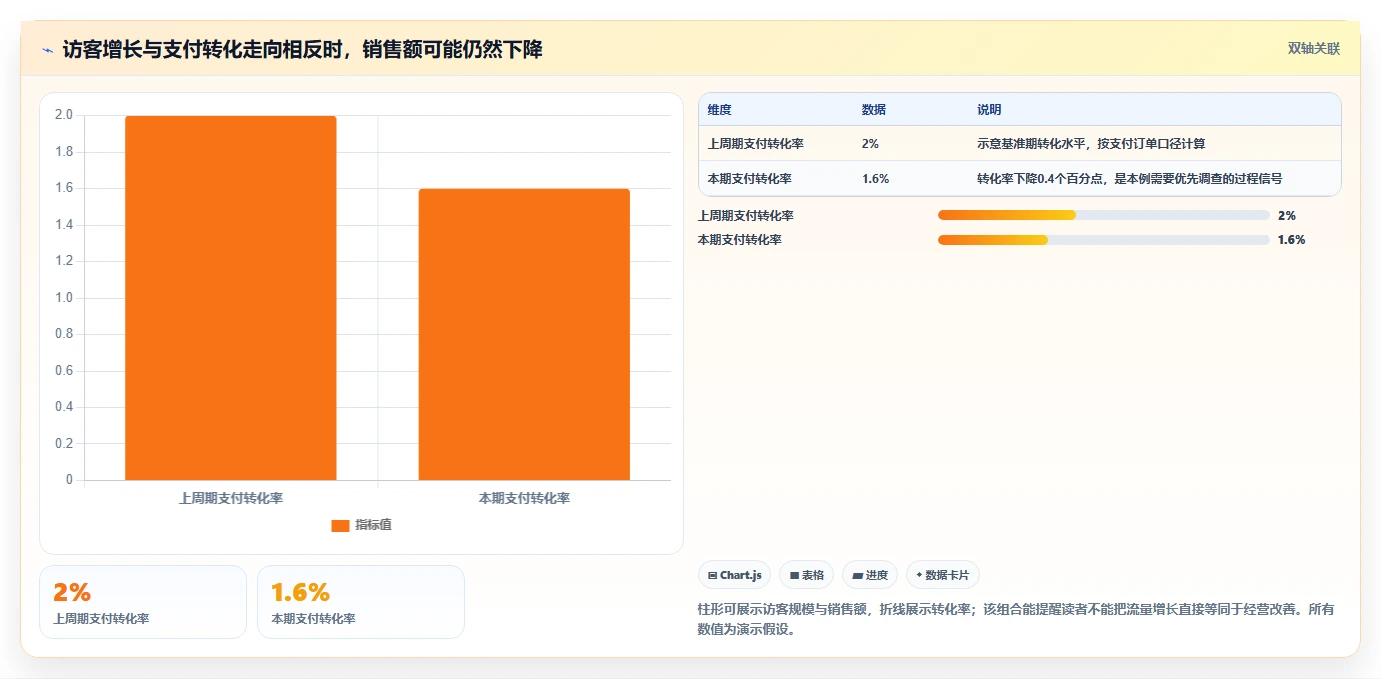The height and width of the screenshot is (679, 1381).
Task: Click the 数据卡片 tag
Action: point(943,575)
